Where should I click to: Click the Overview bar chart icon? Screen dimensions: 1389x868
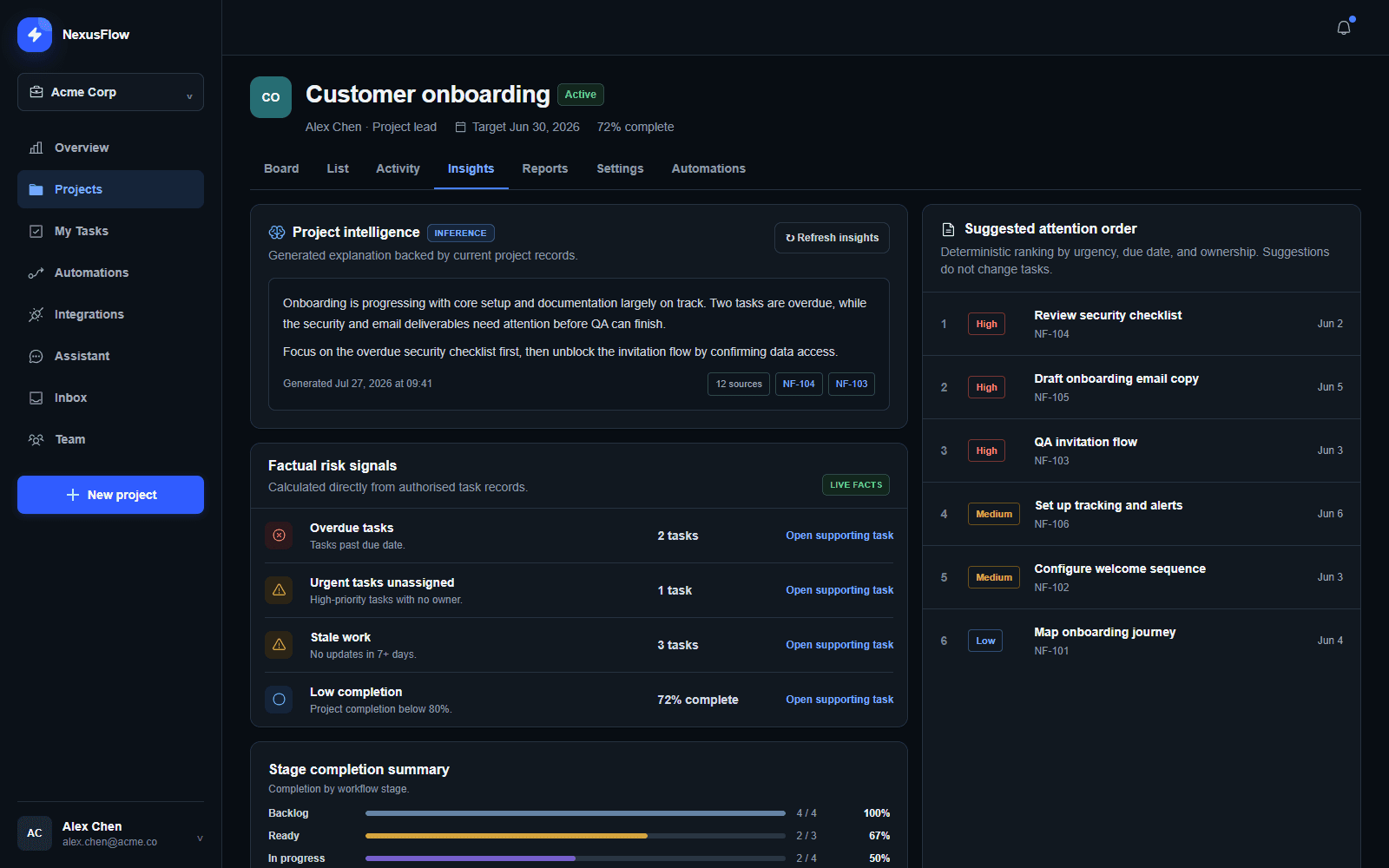[36, 148]
